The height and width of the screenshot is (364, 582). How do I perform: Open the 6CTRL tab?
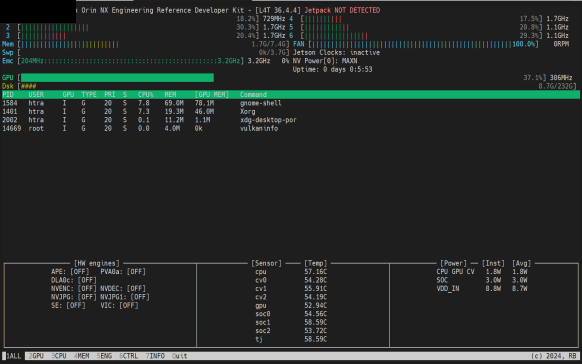pos(128,356)
